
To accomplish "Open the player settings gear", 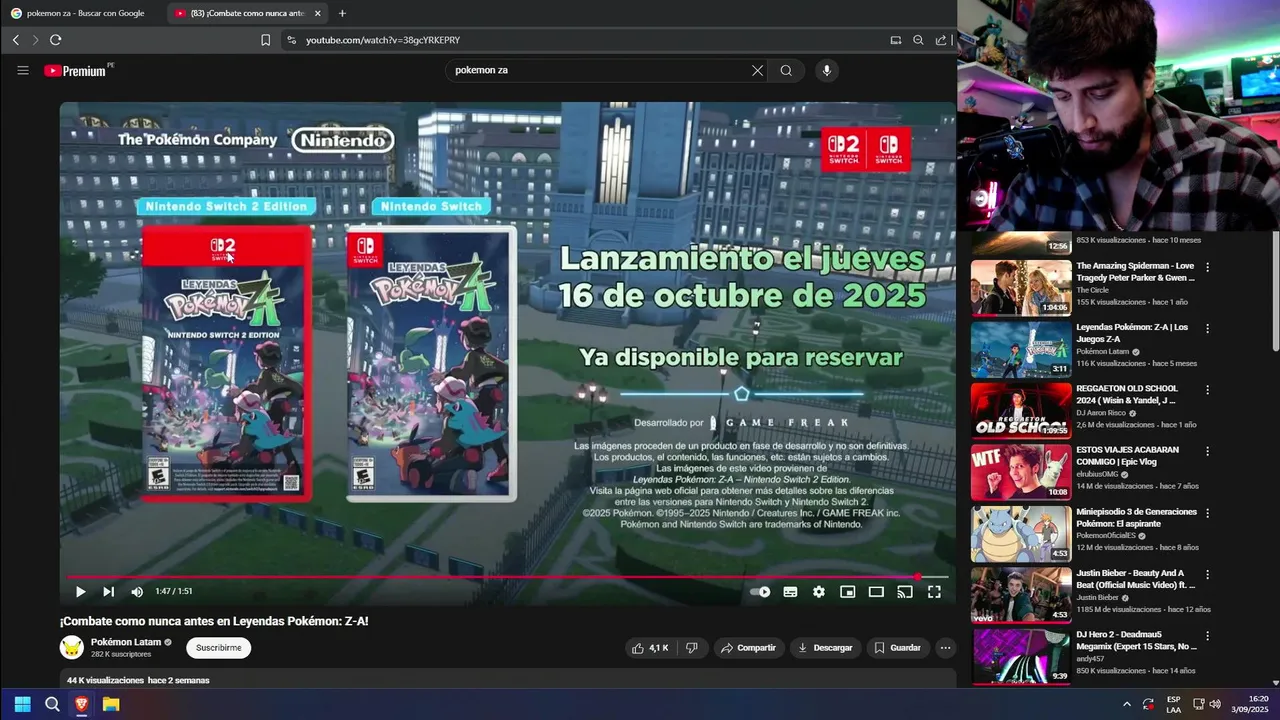I will (x=819, y=592).
